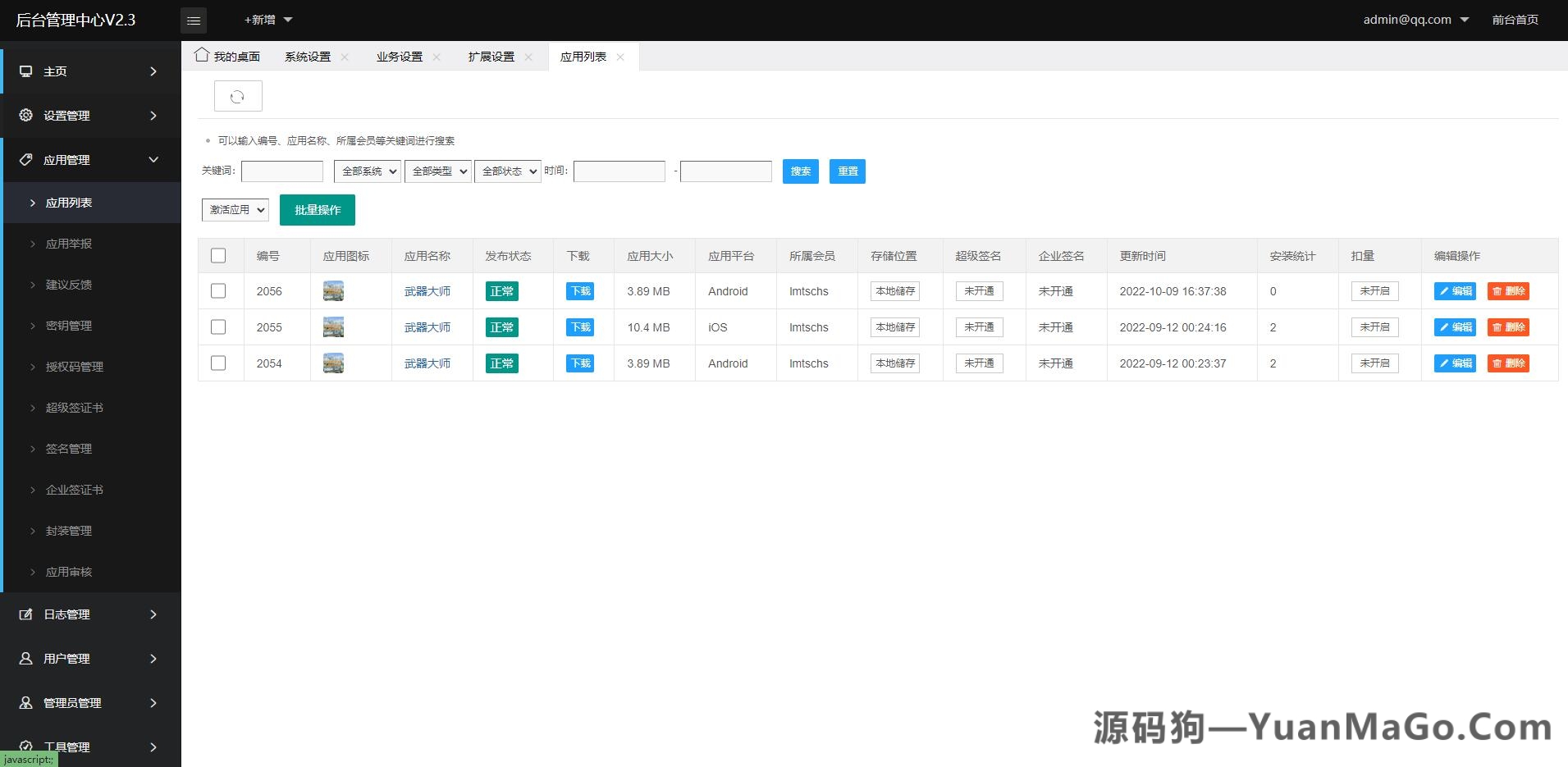Open the 激活应用 dropdown
The image size is (1568, 767).
pos(235,209)
